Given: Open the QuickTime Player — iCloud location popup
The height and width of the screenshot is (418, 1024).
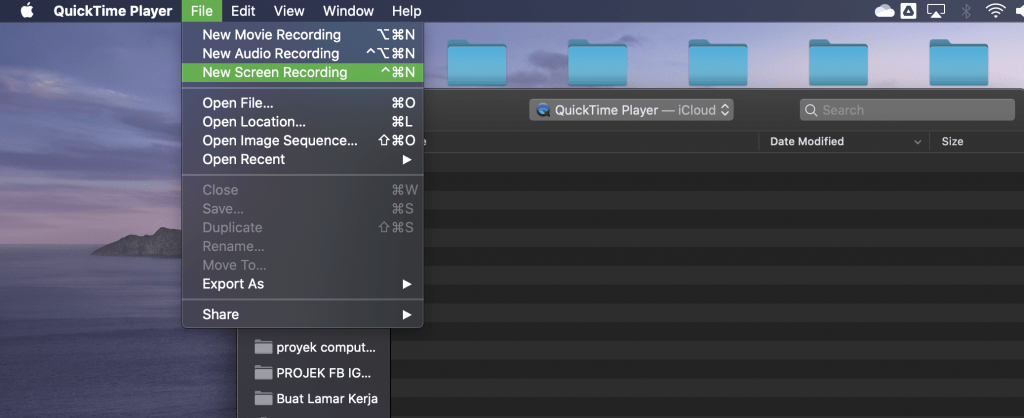Looking at the screenshot, I should coord(632,110).
